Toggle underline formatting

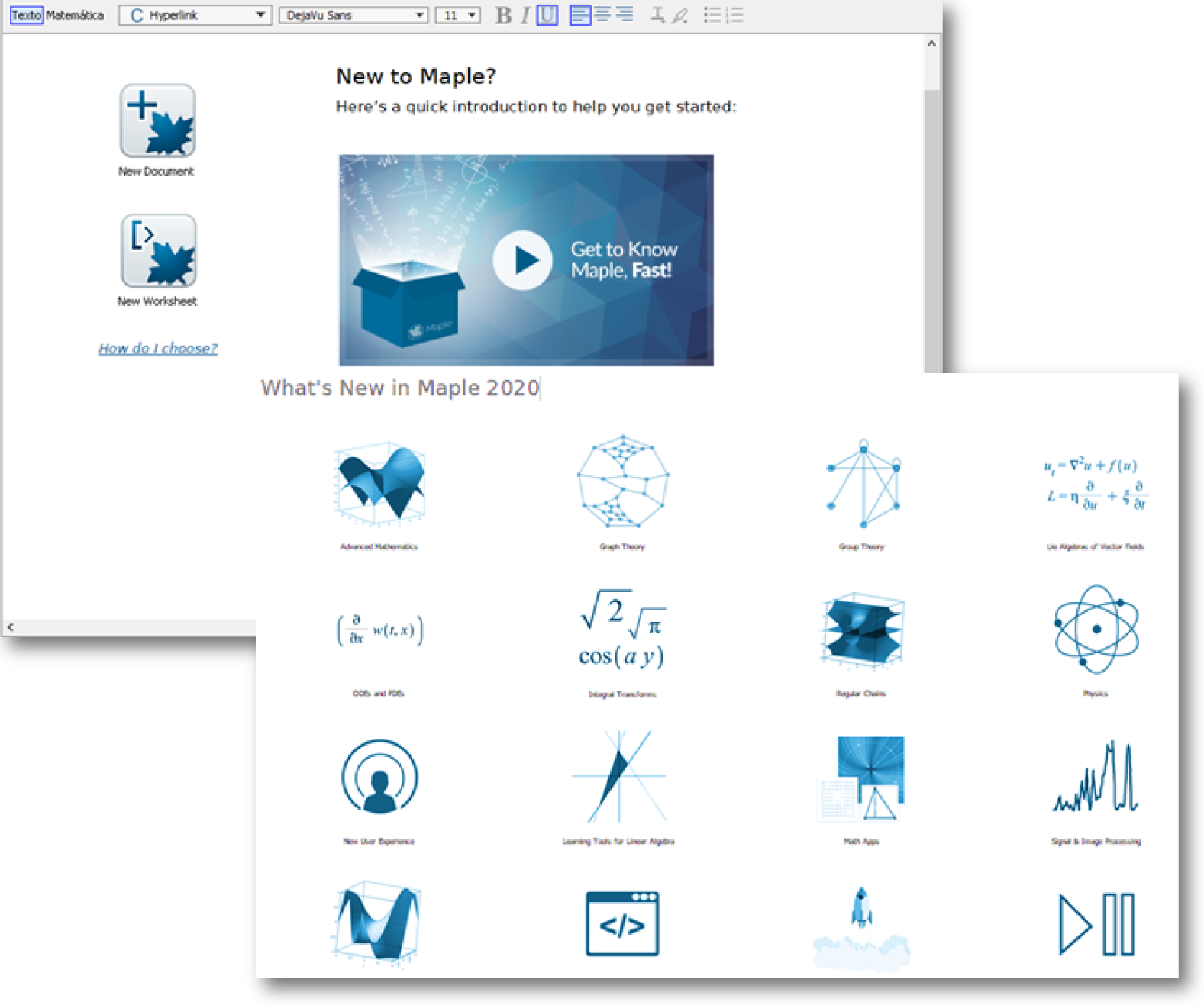(x=547, y=15)
